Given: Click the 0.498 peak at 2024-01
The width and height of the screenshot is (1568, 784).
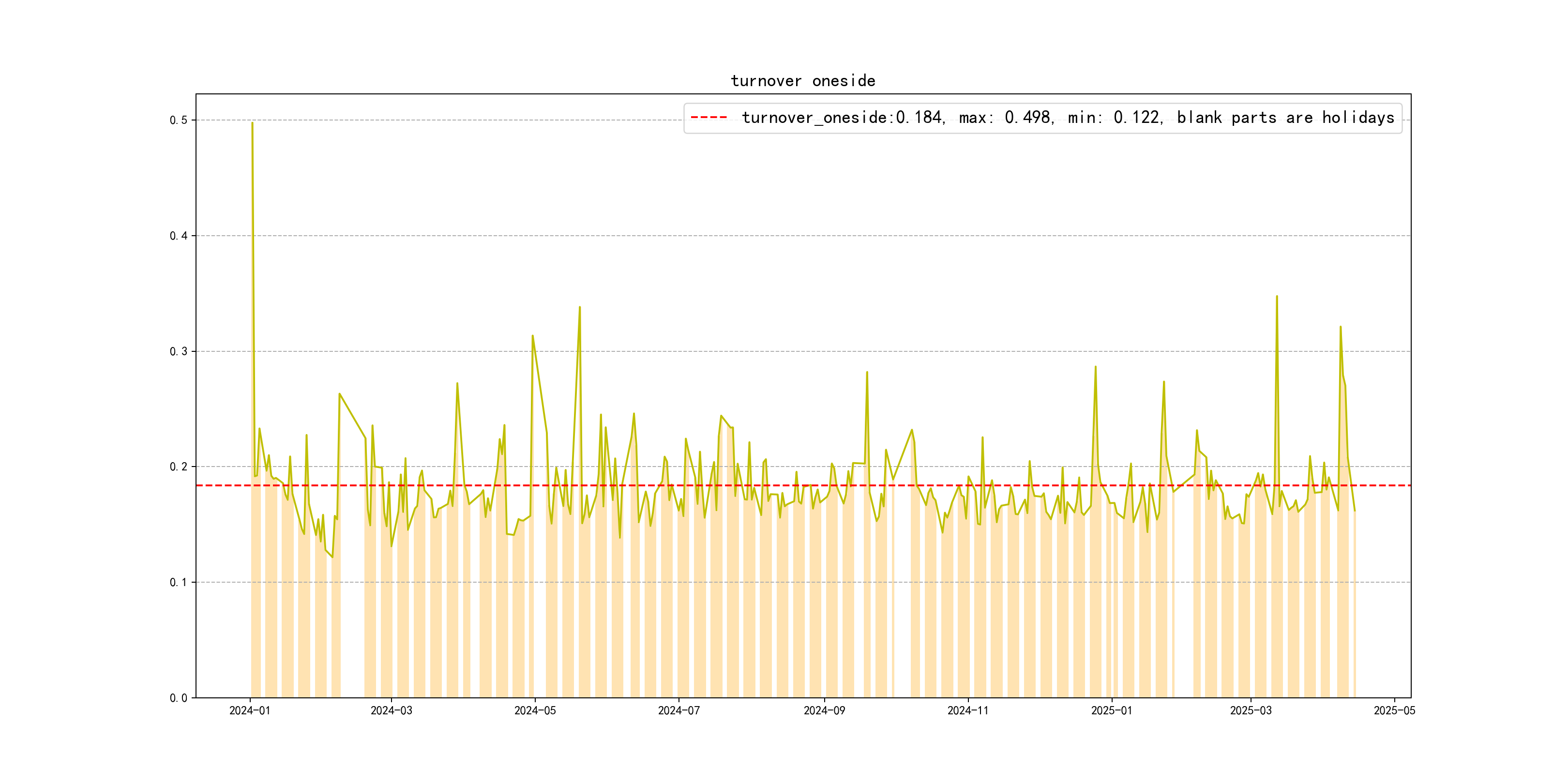Looking at the screenshot, I should coord(252,123).
